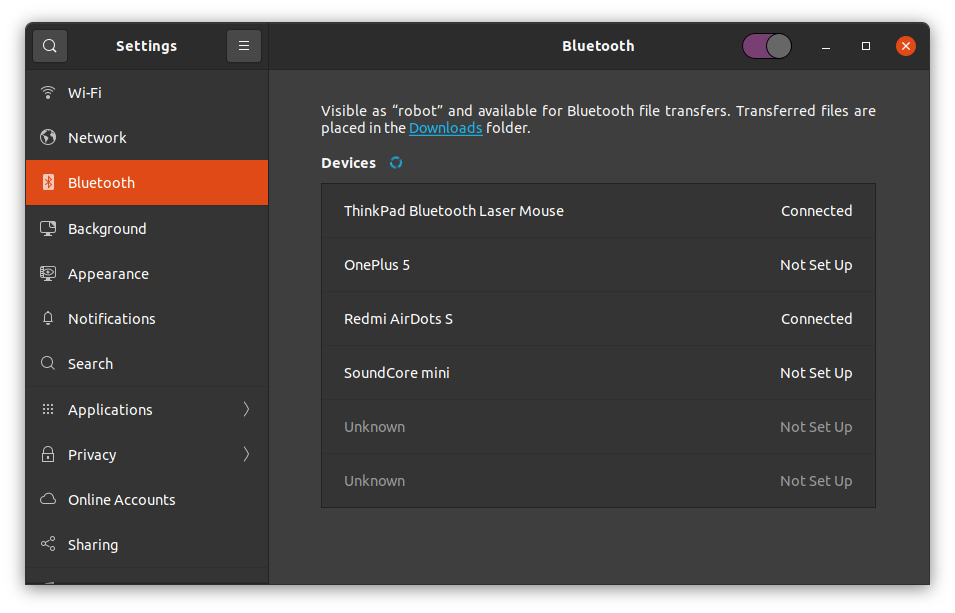
Task: Click the Bluetooth symbol icon in the sidebar
Action: pyautogui.click(x=48, y=182)
